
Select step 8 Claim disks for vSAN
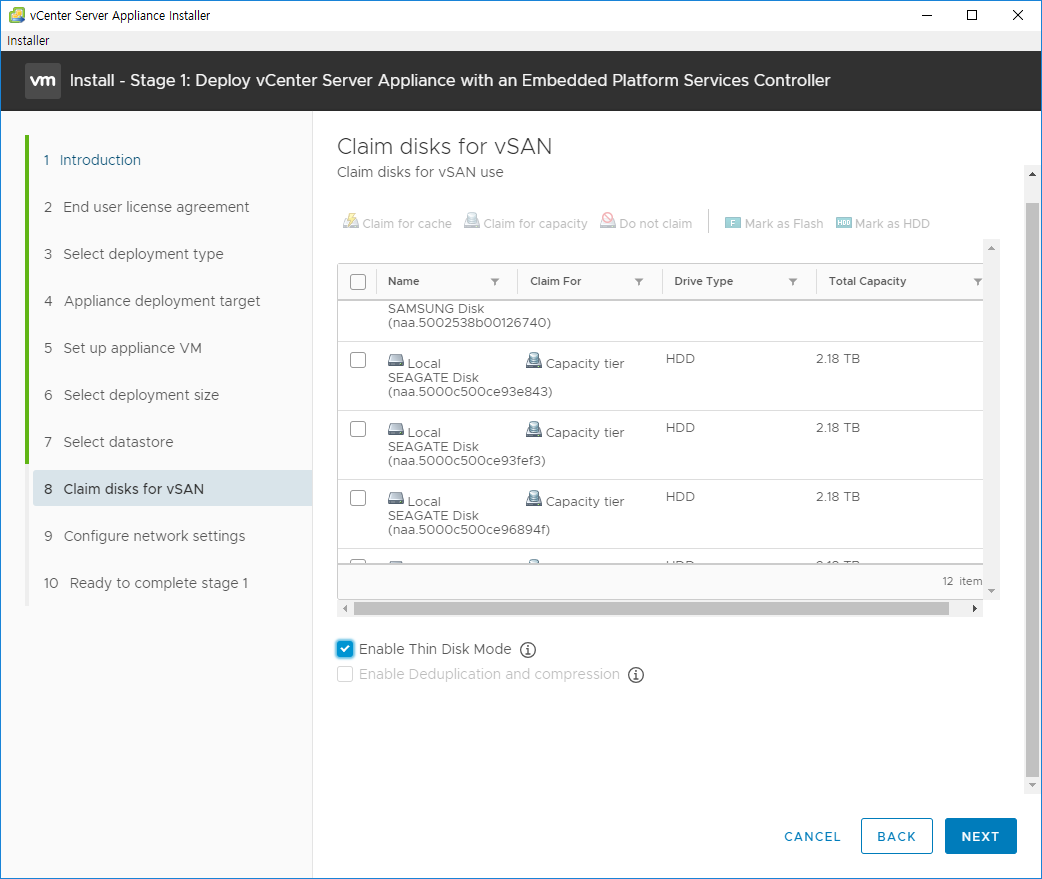[x=172, y=488]
